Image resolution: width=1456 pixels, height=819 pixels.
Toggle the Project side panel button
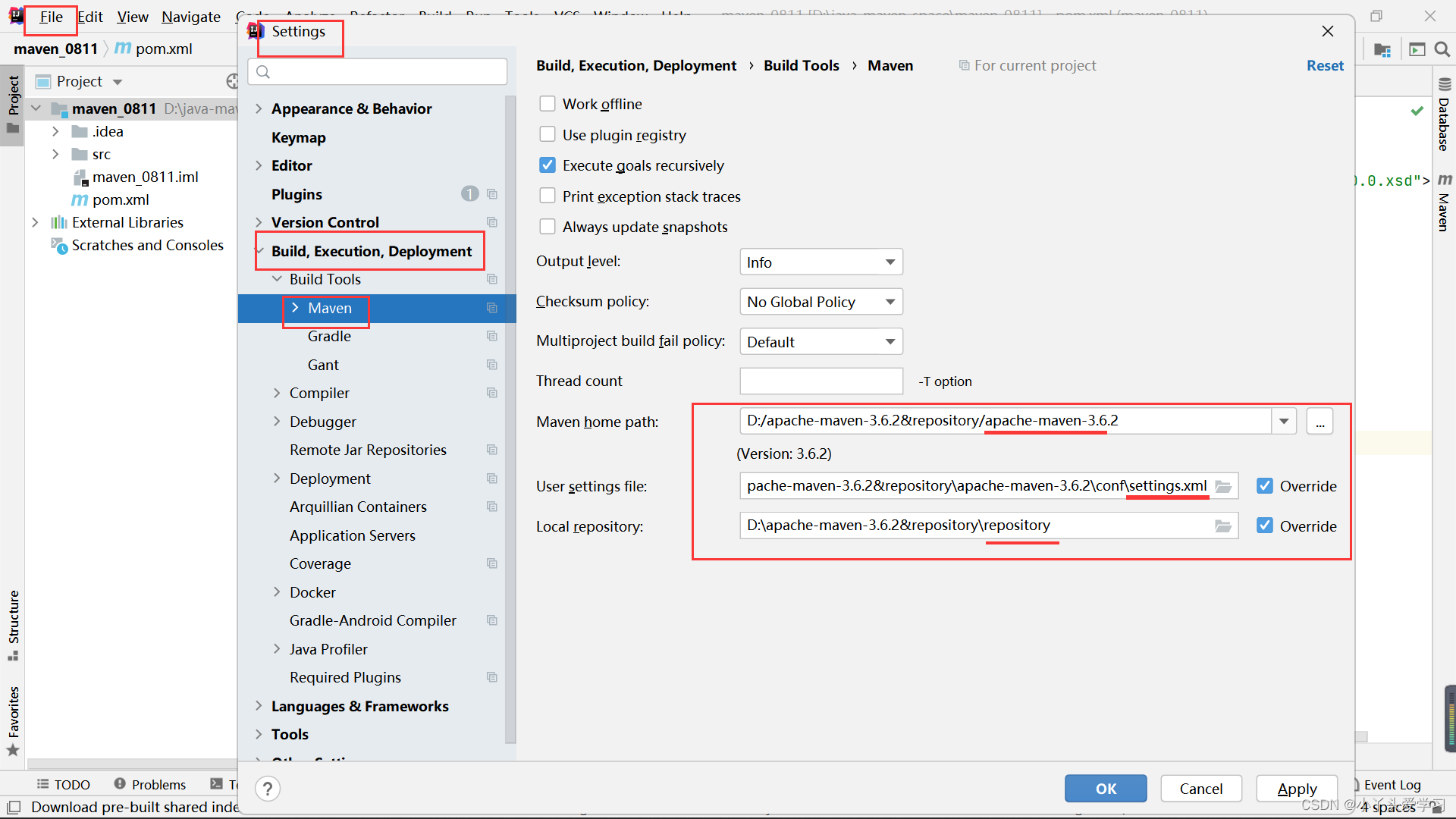13,104
